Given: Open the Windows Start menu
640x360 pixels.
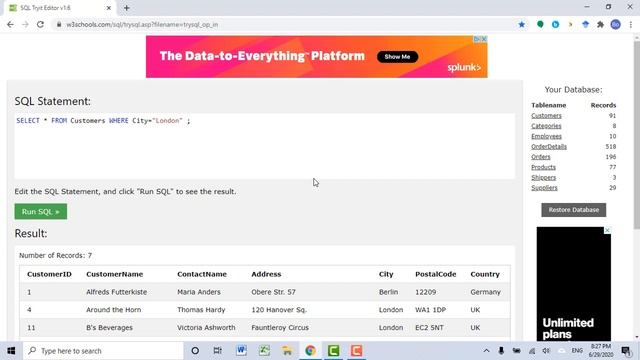Looking at the screenshot, I should 11,351.
